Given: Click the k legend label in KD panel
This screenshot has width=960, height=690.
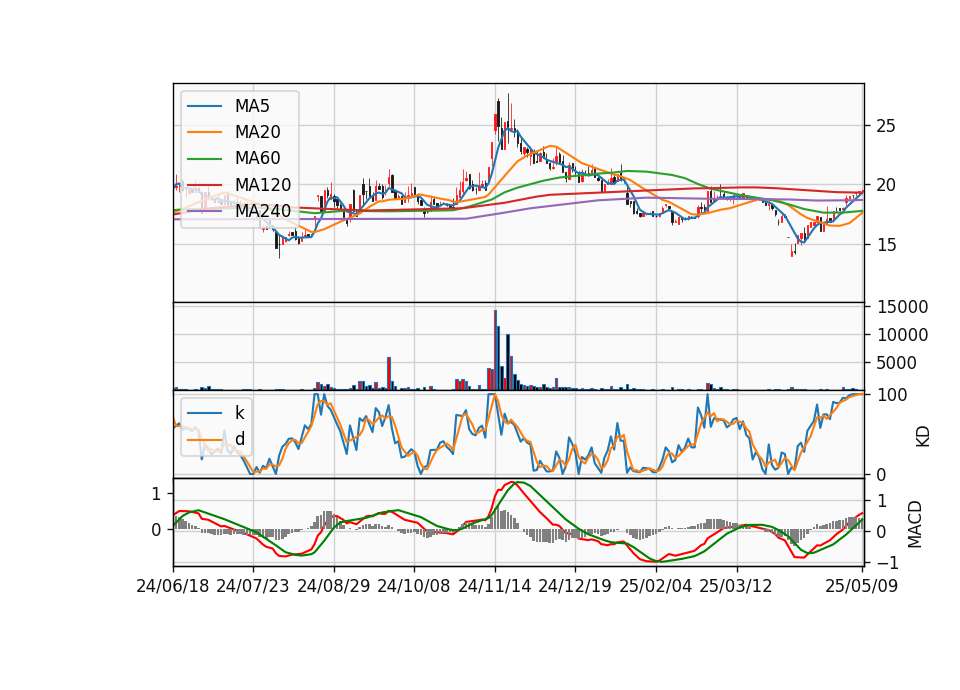Looking at the screenshot, I should coord(240,413).
